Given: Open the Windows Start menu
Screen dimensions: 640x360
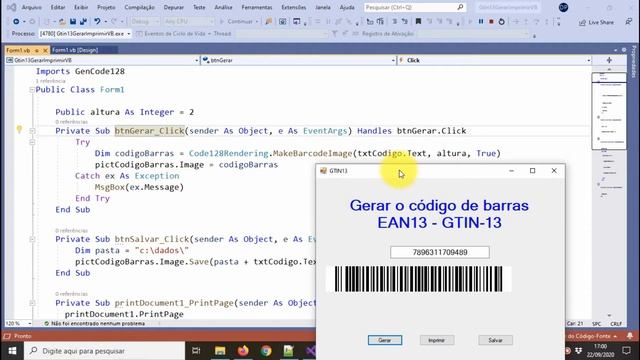Looking at the screenshot, I should pyautogui.click(x=12, y=351).
